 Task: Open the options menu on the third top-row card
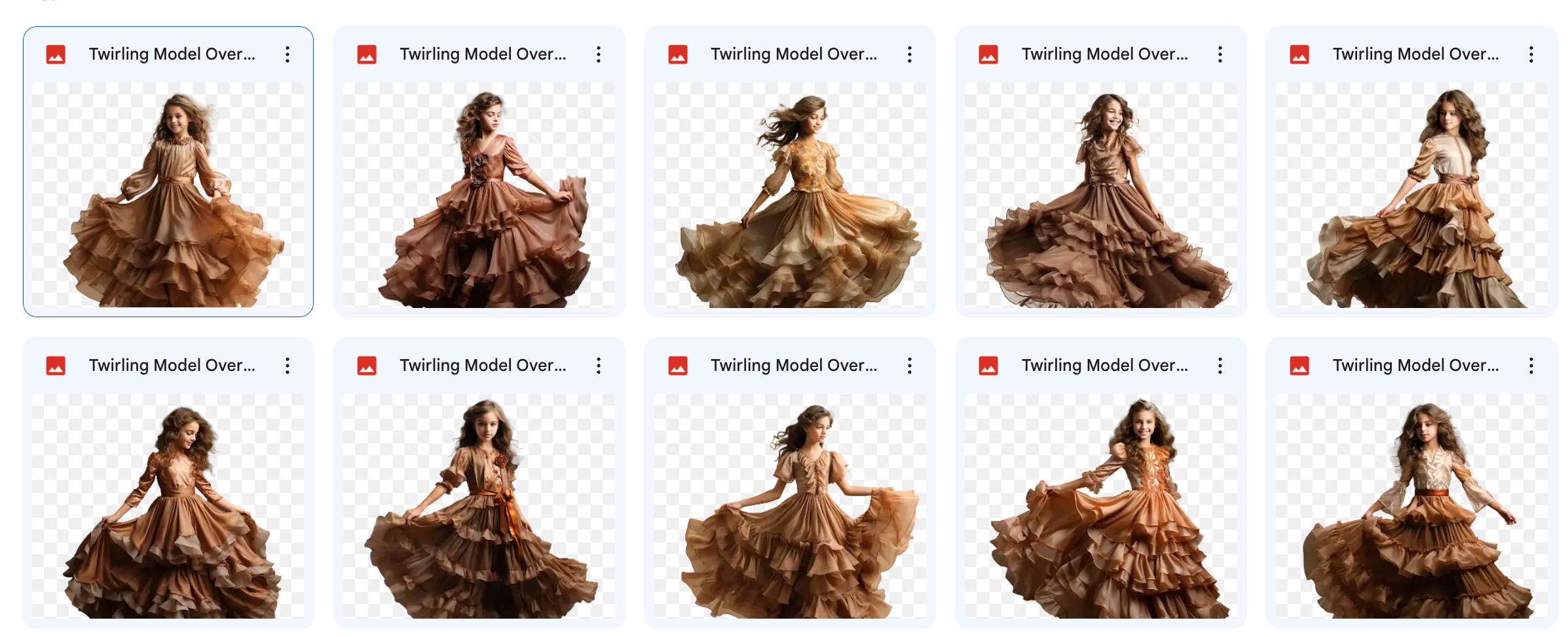[910, 54]
